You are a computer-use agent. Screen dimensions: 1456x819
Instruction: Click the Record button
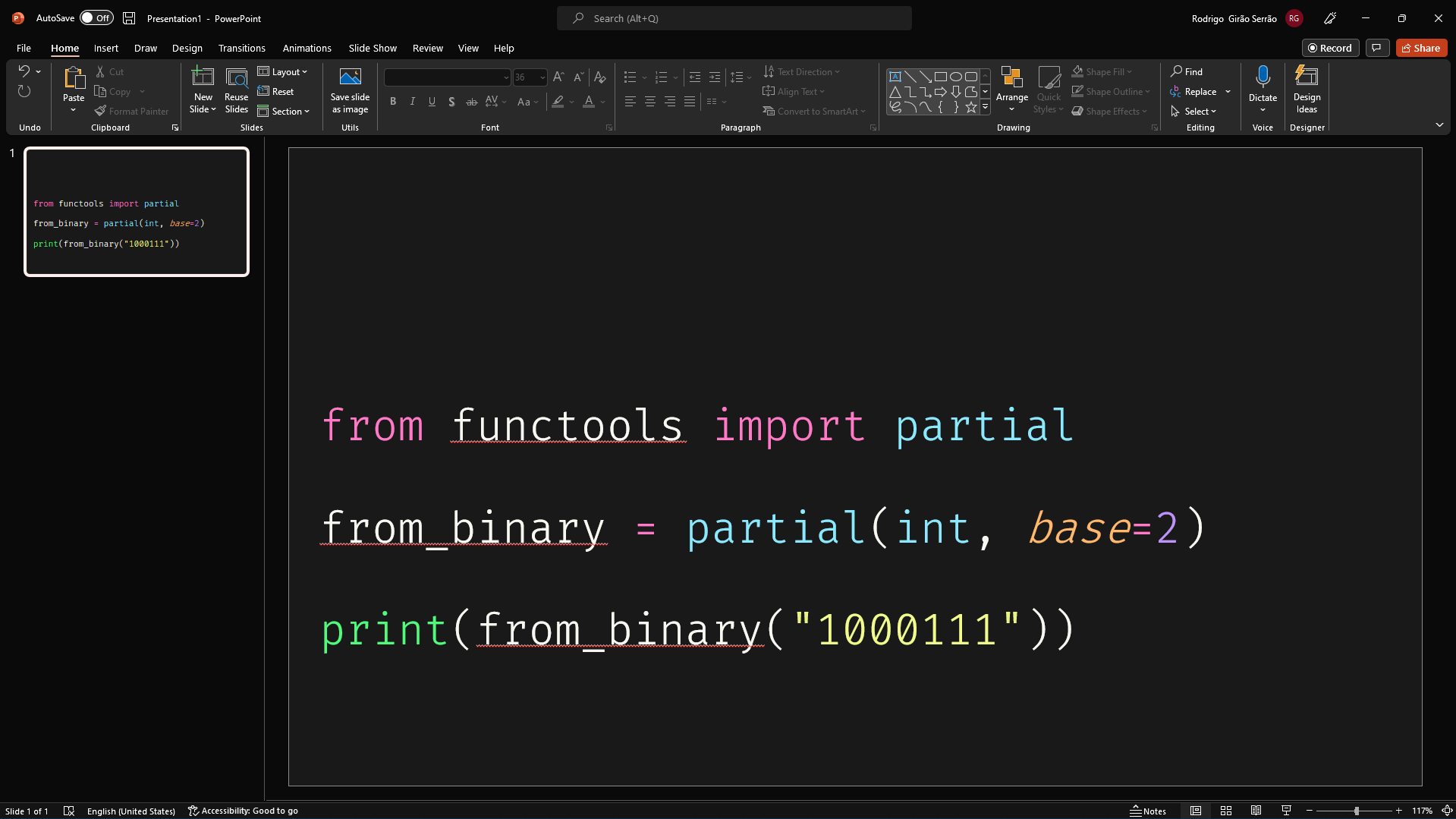pyautogui.click(x=1330, y=47)
